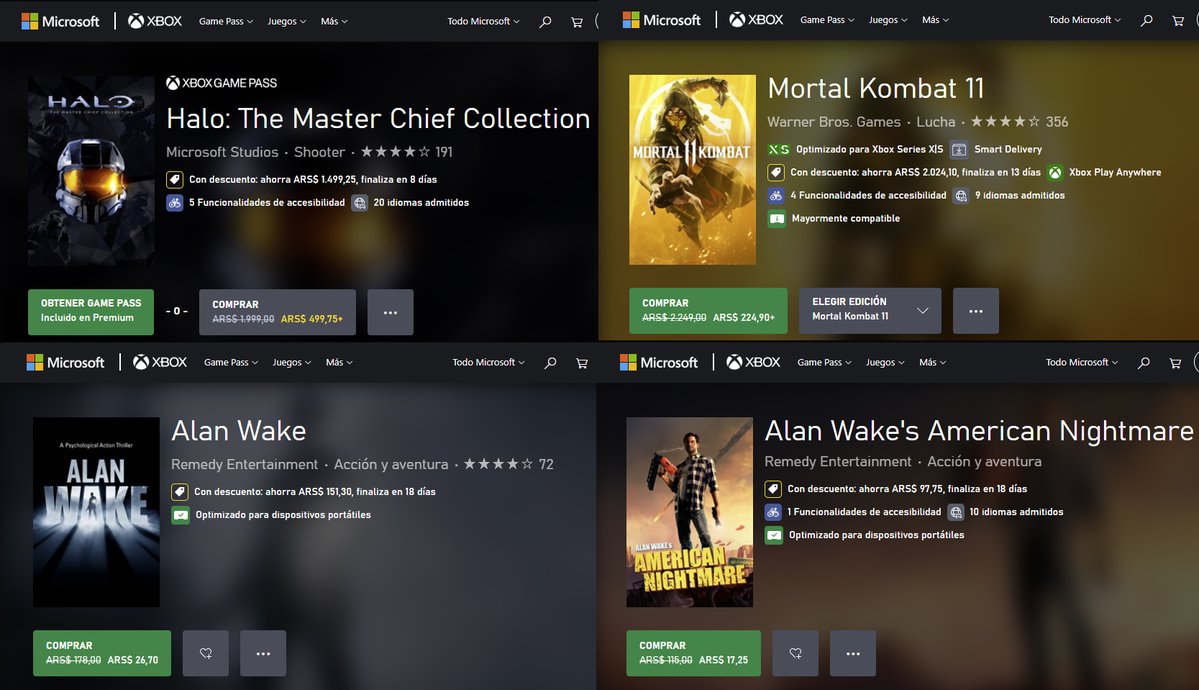Image resolution: width=1199 pixels, height=690 pixels.
Task: Click Xbox Game Pass logo above Halo title
Action: pos(222,83)
